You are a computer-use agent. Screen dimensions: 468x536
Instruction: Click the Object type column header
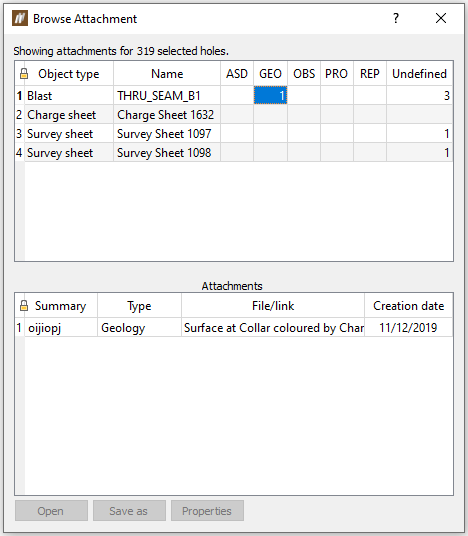point(68,74)
